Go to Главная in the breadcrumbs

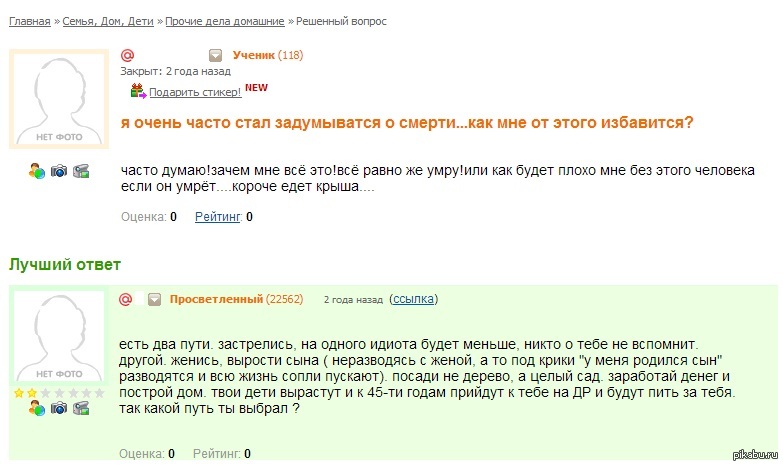[29, 21]
